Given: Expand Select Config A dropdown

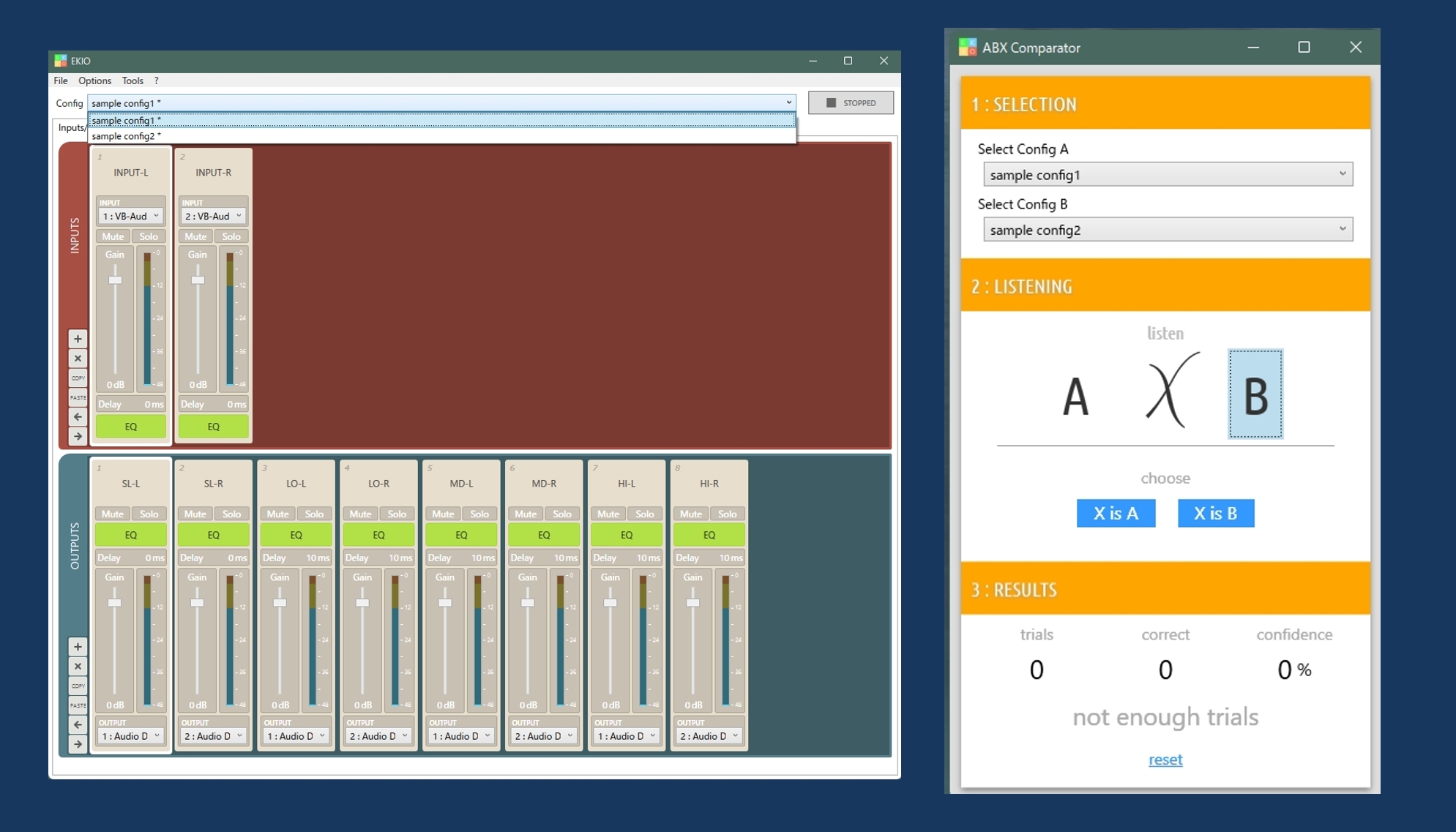Looking at the screenshot, I should coord(1168,174).
